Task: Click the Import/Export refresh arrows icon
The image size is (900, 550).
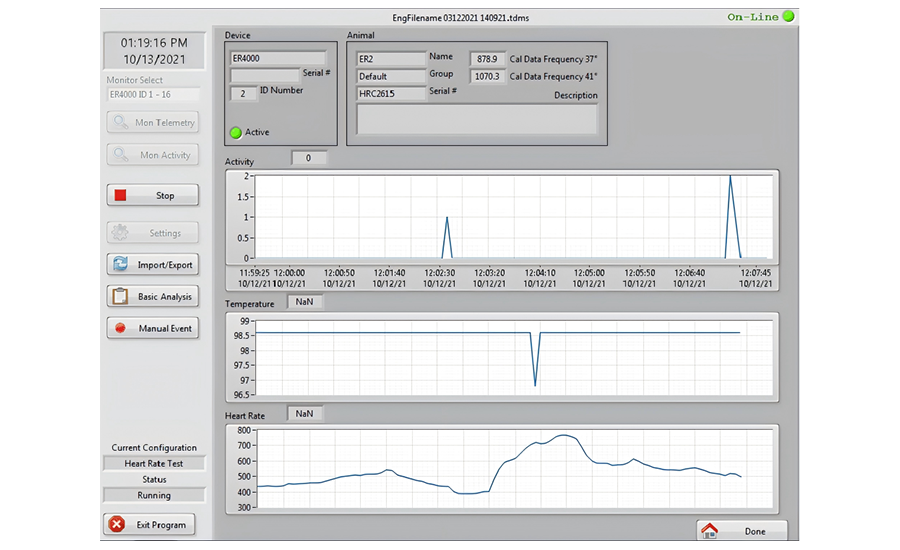Action: [x=120, y=264]
